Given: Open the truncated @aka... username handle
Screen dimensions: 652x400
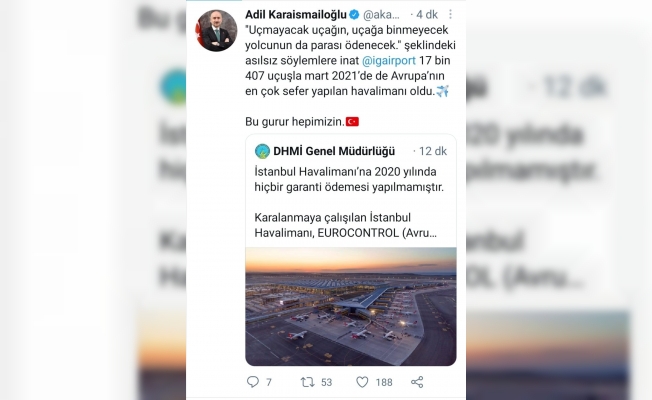Looking at the screenshot, I should point(381,15).
